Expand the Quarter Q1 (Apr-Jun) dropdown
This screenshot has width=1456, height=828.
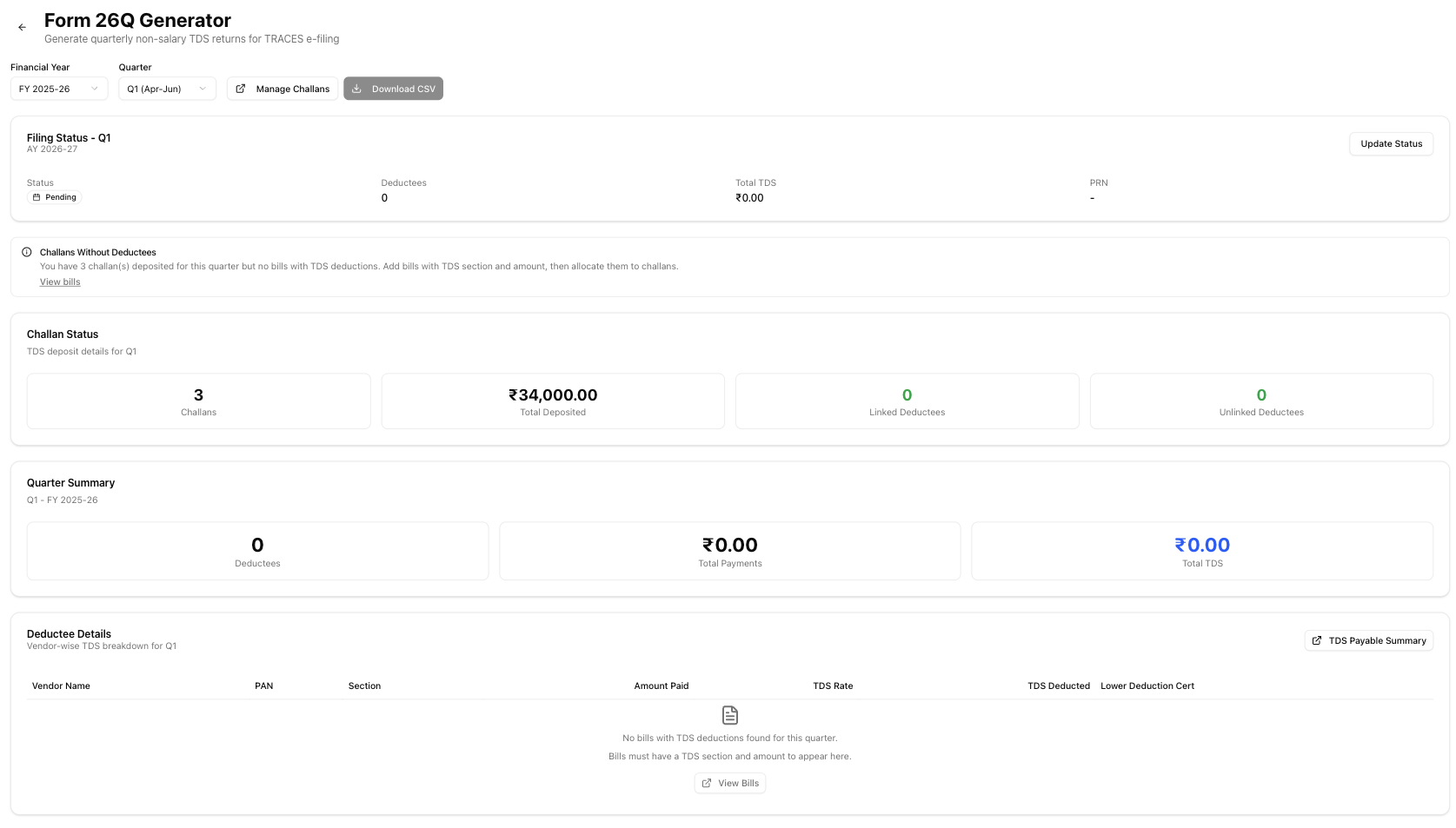coord(167,89)
